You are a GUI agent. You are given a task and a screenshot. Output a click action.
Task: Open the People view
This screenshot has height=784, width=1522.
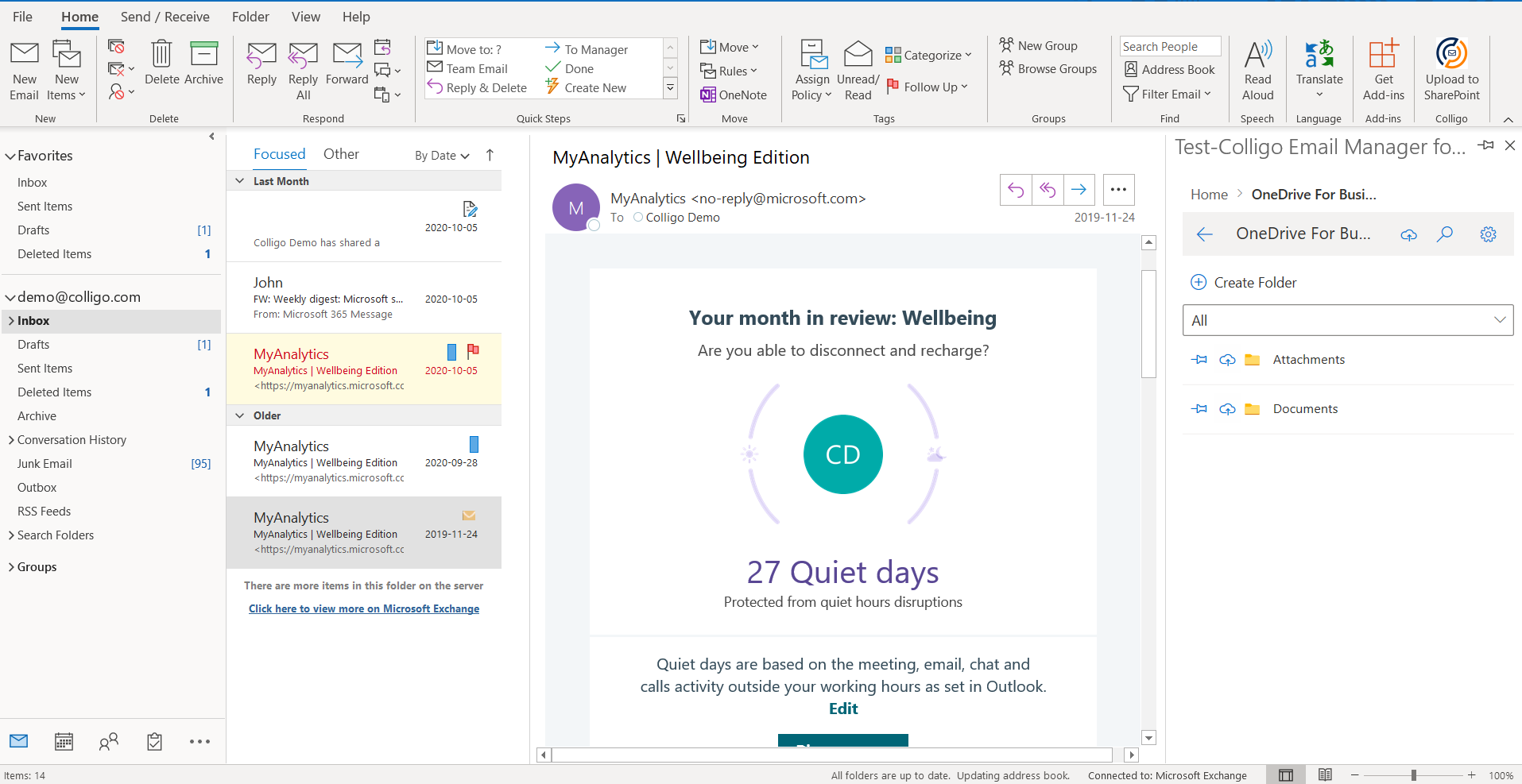(109, 741)
